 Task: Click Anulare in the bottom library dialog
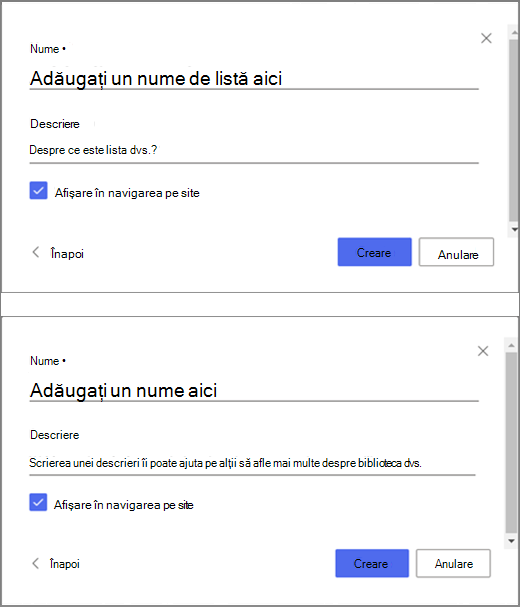[x=453, y=563]
